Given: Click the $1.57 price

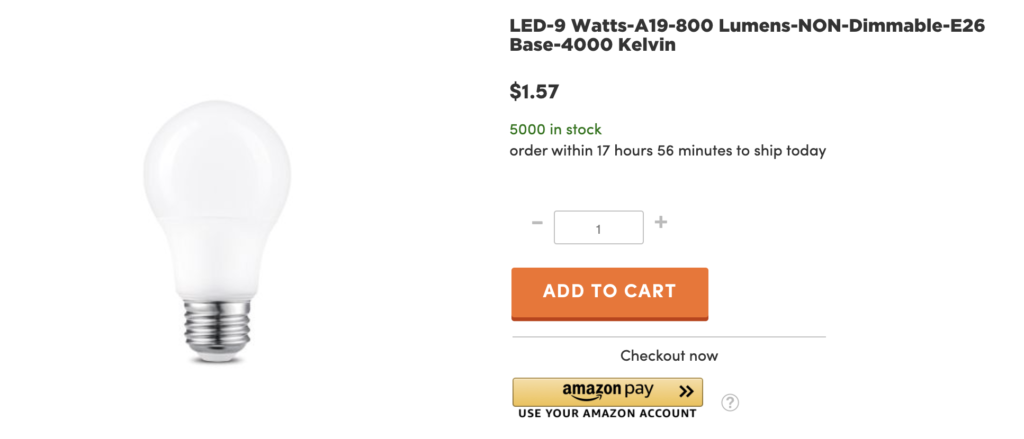Looking at the screenshot, I should [534, 91].
